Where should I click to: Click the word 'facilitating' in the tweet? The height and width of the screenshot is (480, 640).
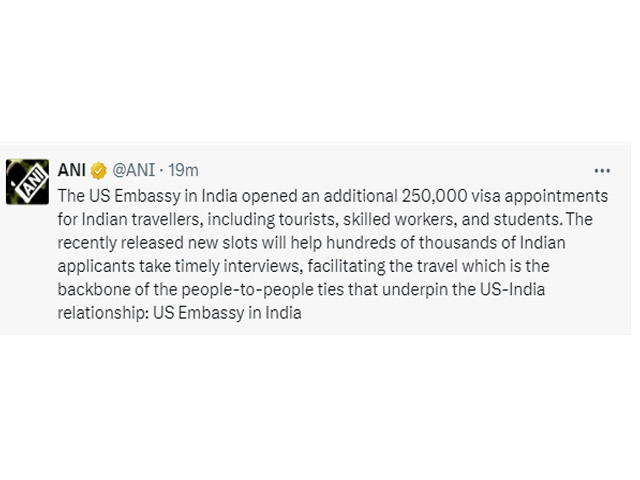point(346,267)
